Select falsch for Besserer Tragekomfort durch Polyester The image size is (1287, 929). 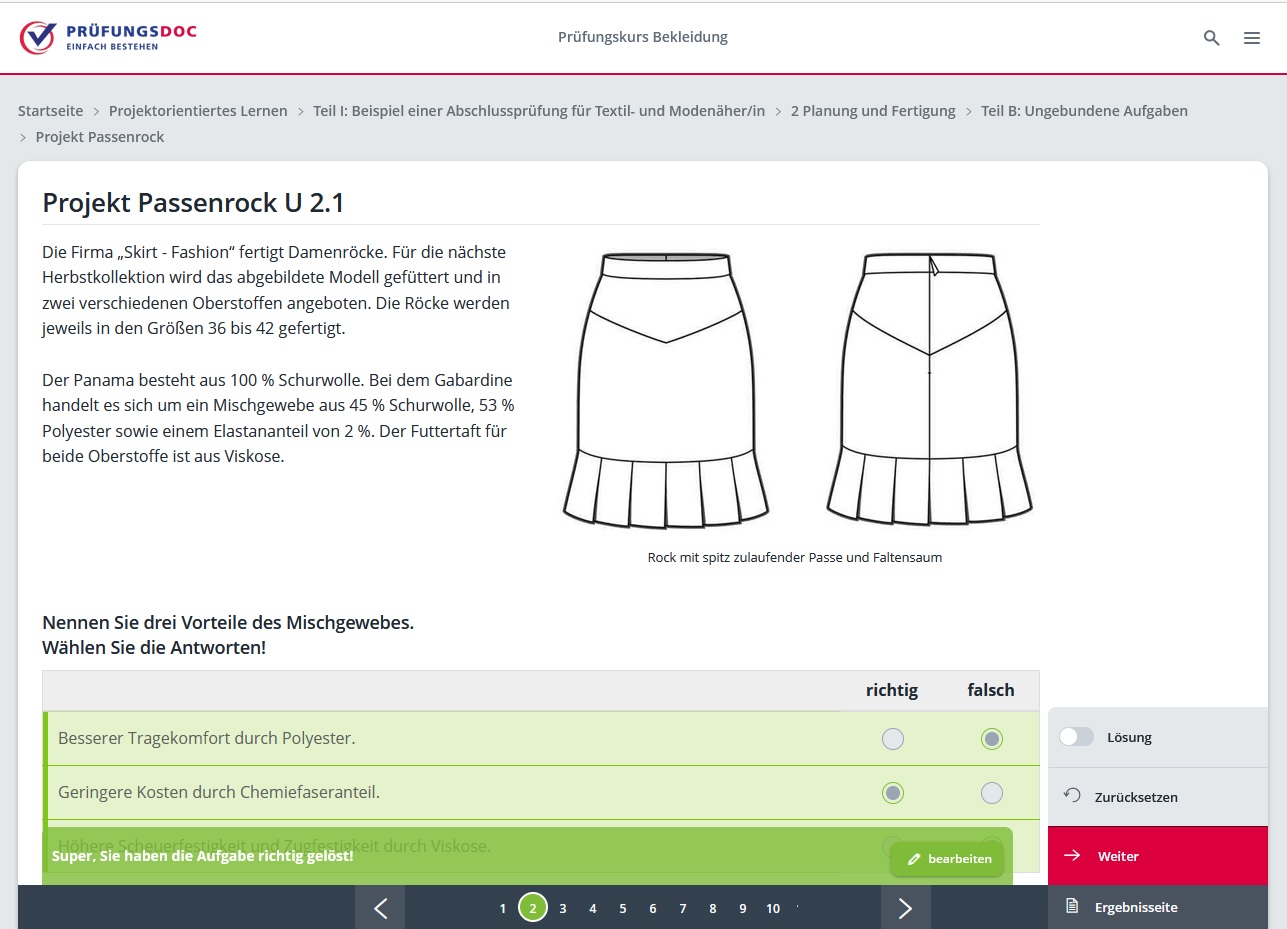pyautogui.click(x=991, y=739)
